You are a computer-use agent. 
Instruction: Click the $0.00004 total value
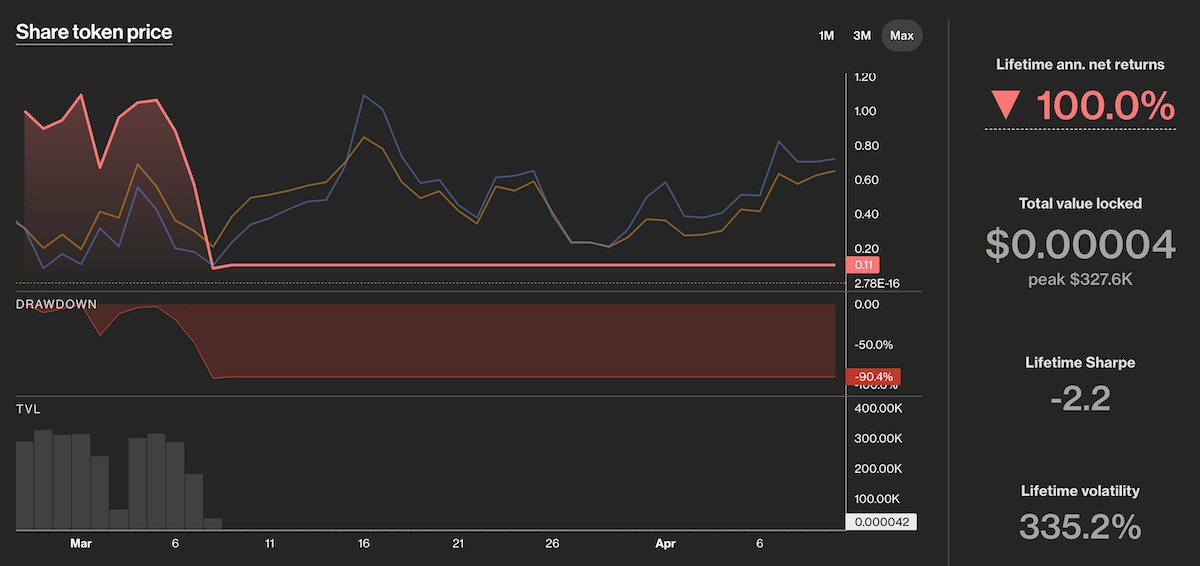[1080, 244]
